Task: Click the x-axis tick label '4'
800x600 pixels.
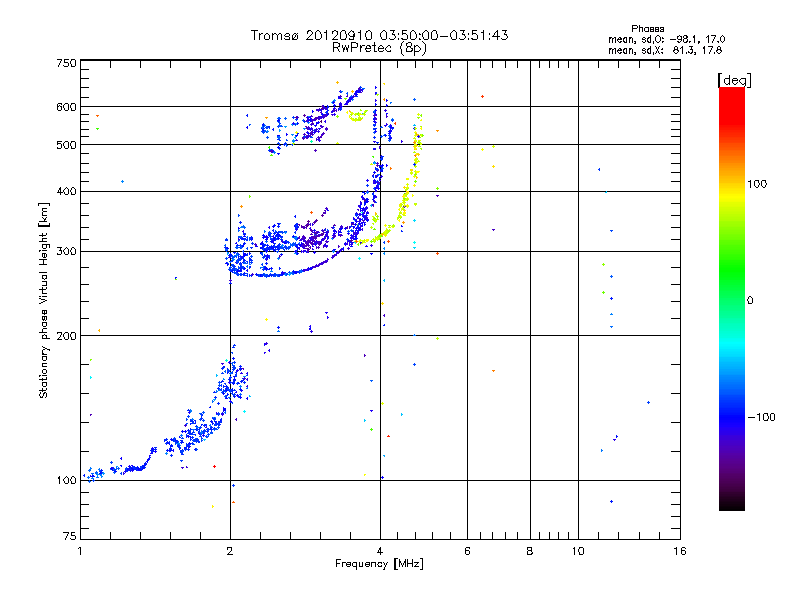Action: point(380,551)
